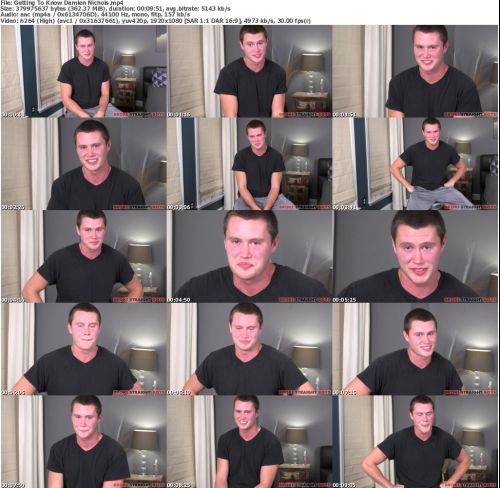Select the talking close-up frame at 00:05:25

[x=415, y=256]
